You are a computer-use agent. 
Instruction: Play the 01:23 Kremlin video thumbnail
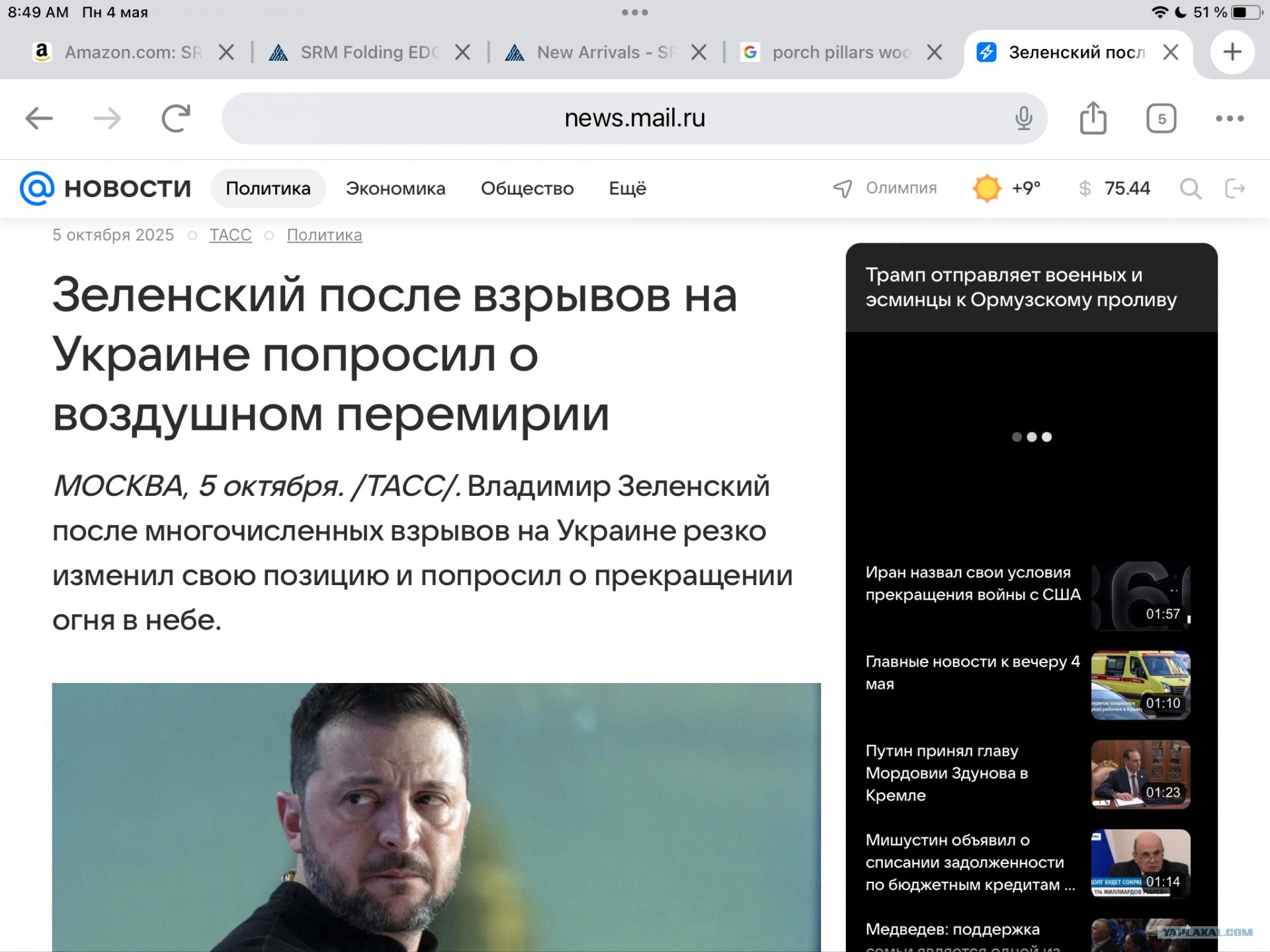1141,775
